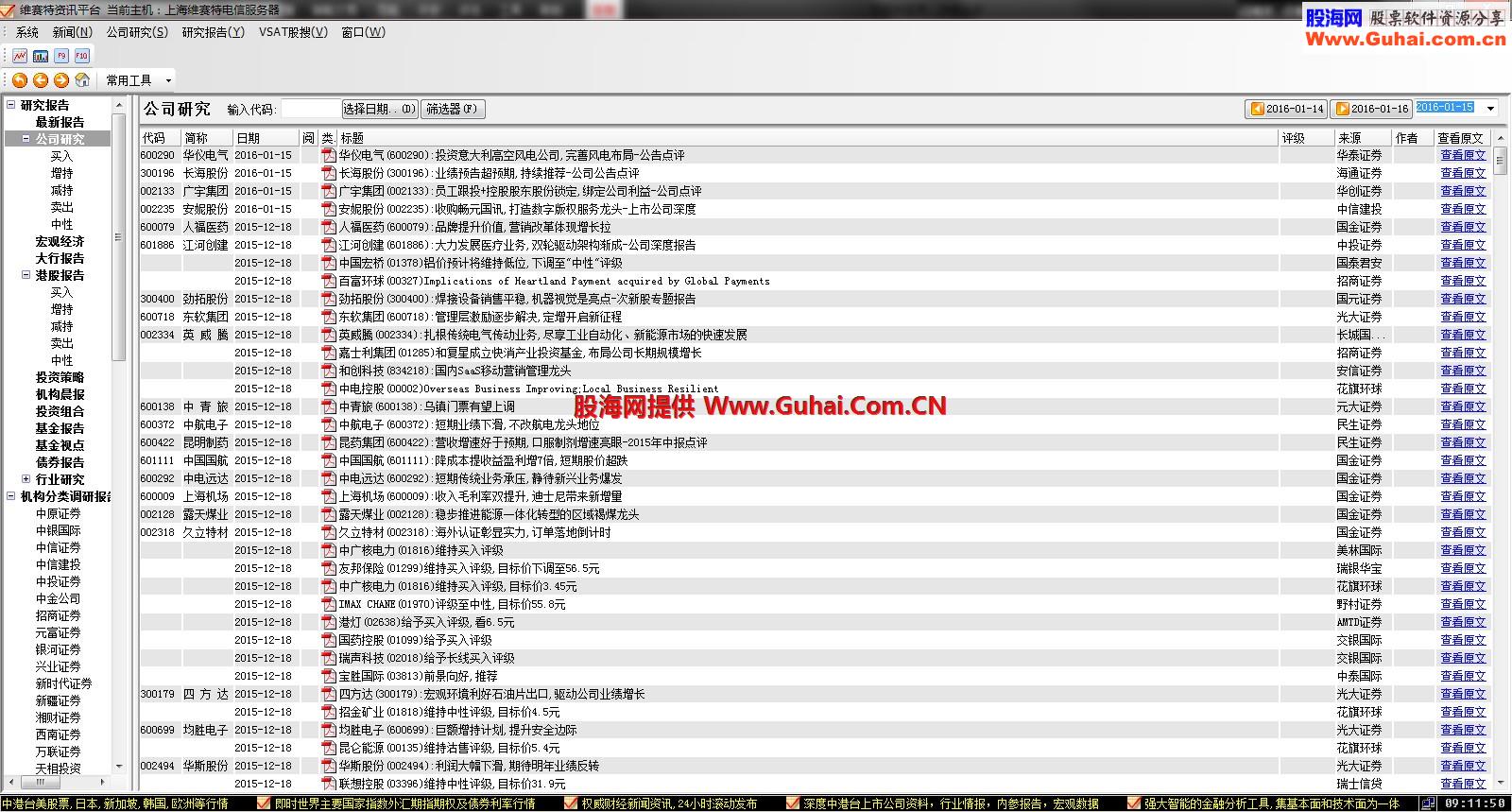This screenshot has width=1512, height=812.
Task: Click the orange undo-return arrow icon
Action: (x=20, y=80)
